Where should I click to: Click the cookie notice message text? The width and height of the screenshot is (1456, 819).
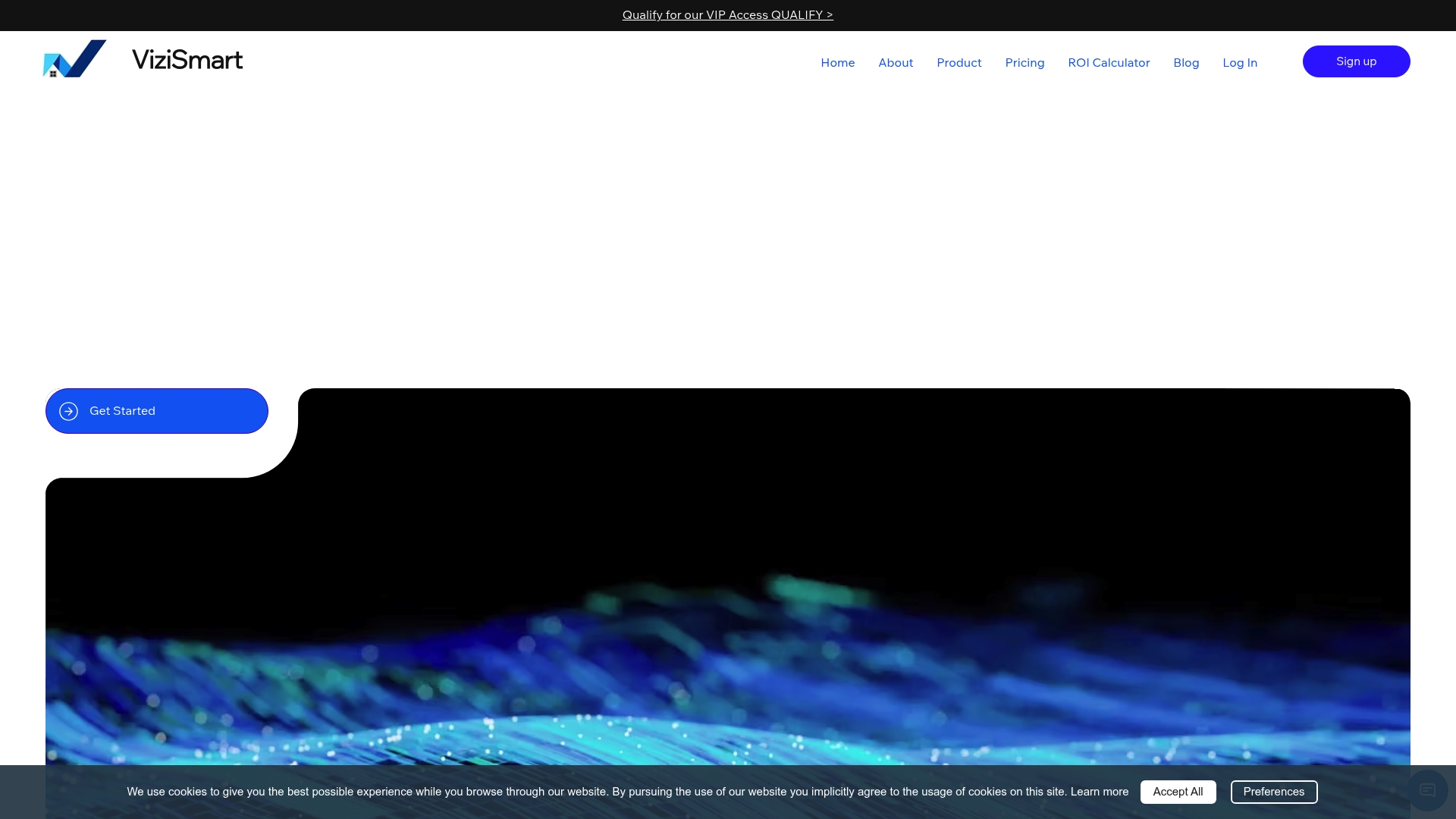pos(597,792)
